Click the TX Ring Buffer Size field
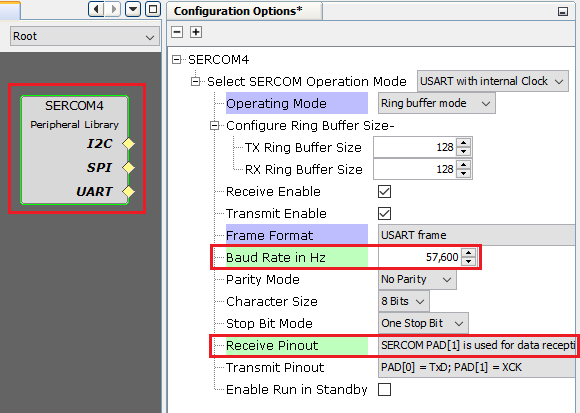The width and height of the screenshot is (580, 413). coord(415,147)
